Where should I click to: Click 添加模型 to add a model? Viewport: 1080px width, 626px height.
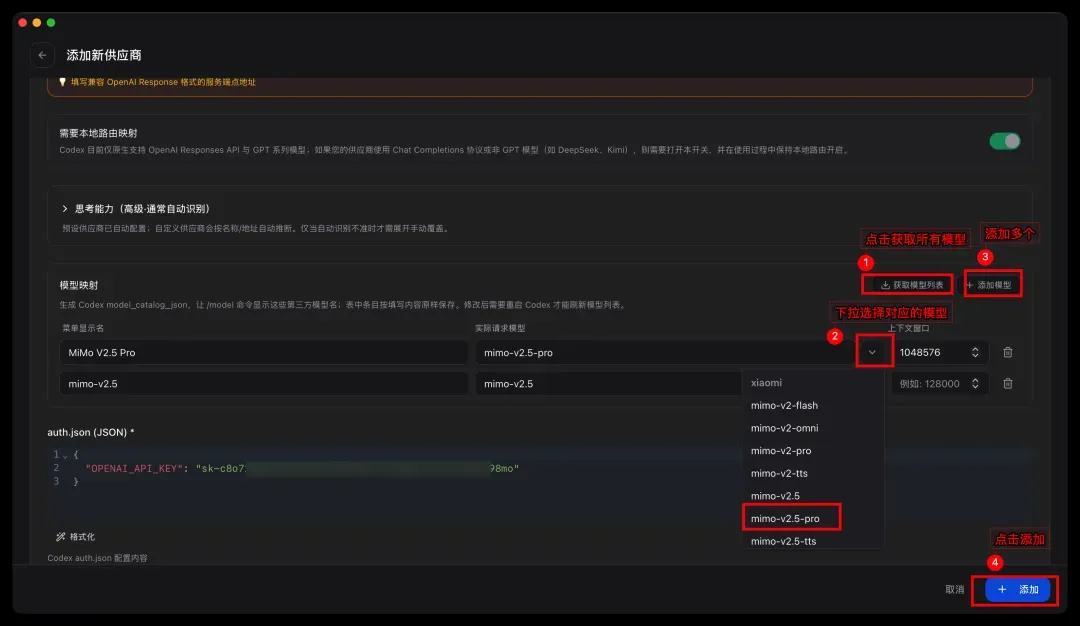[988, 284]
